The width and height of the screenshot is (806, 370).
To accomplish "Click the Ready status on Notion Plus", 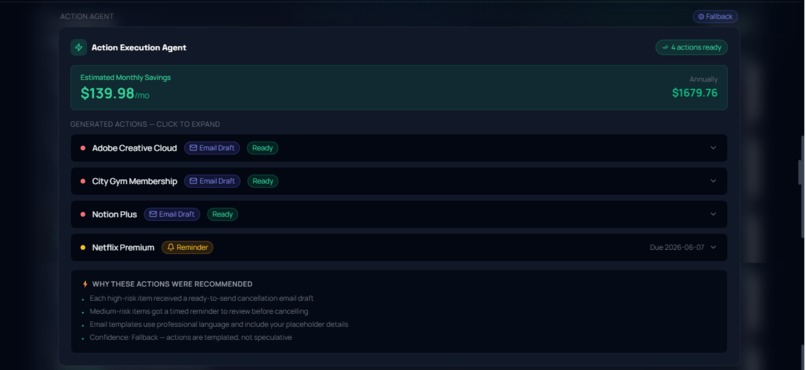I will (x=223, y=214).
